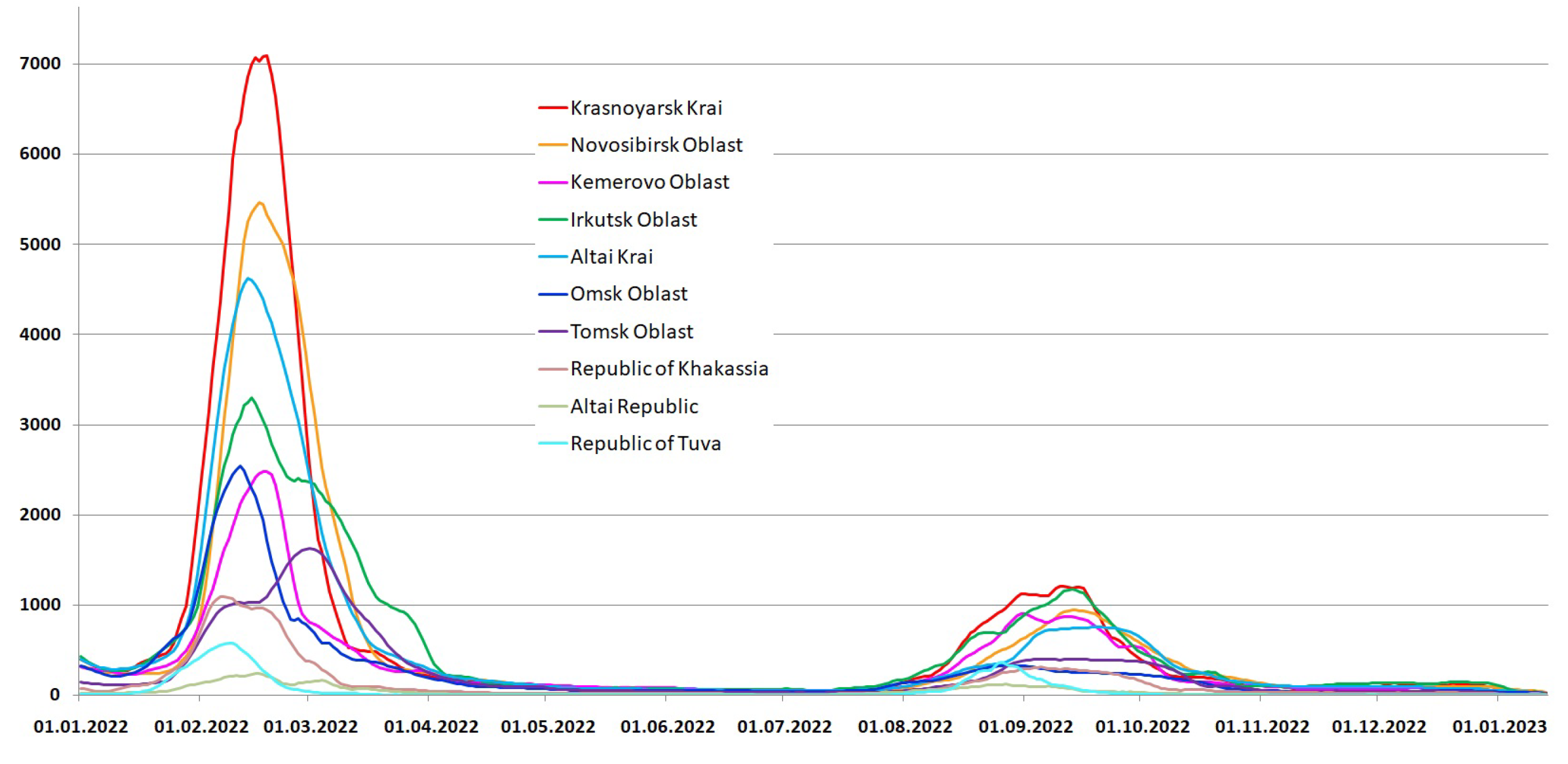
Task: Click the peak of the orange Novosibirsk curve
Action: click(x=260, y=203)
